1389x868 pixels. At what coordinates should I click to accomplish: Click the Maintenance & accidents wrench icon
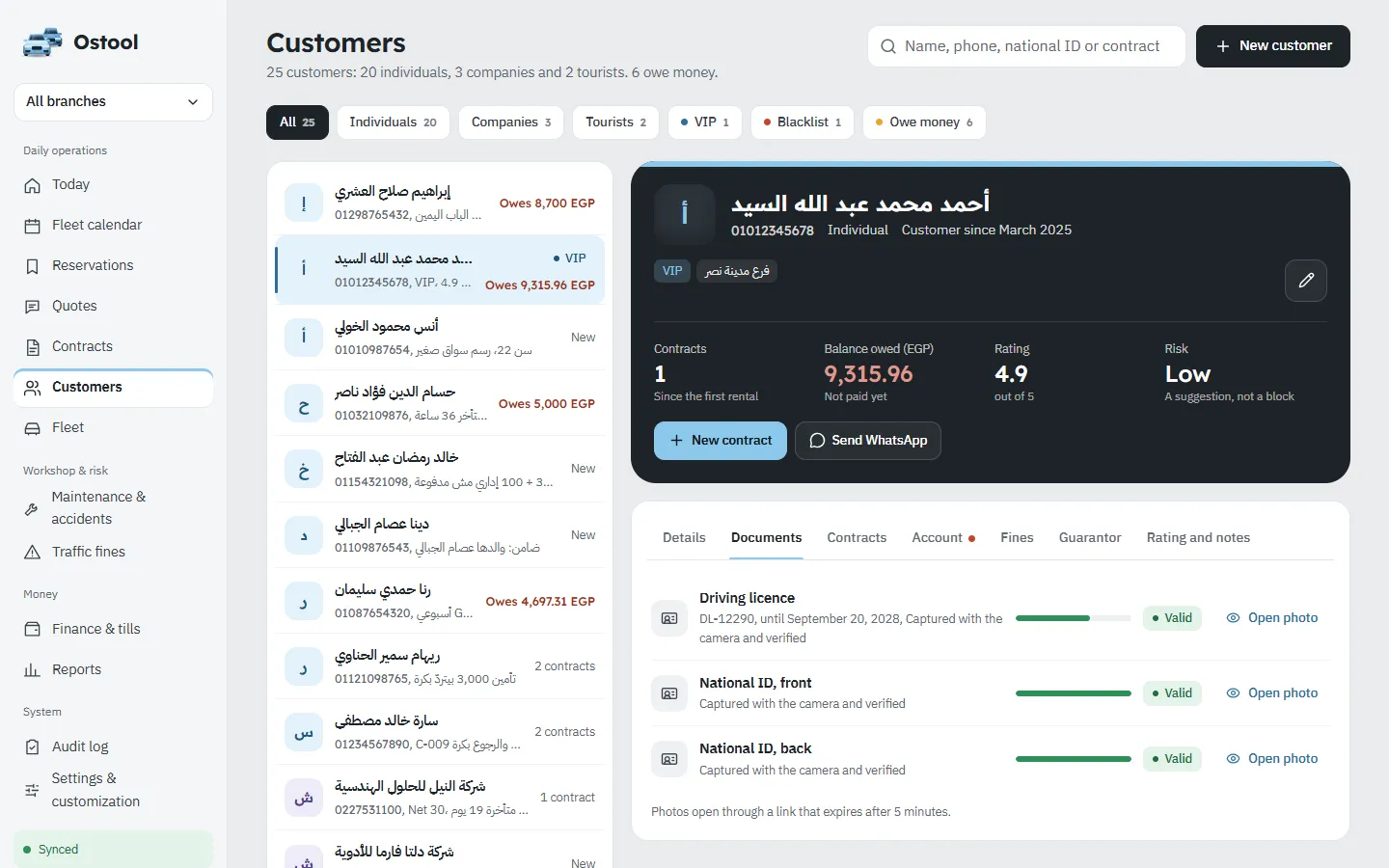click(32, 508)
